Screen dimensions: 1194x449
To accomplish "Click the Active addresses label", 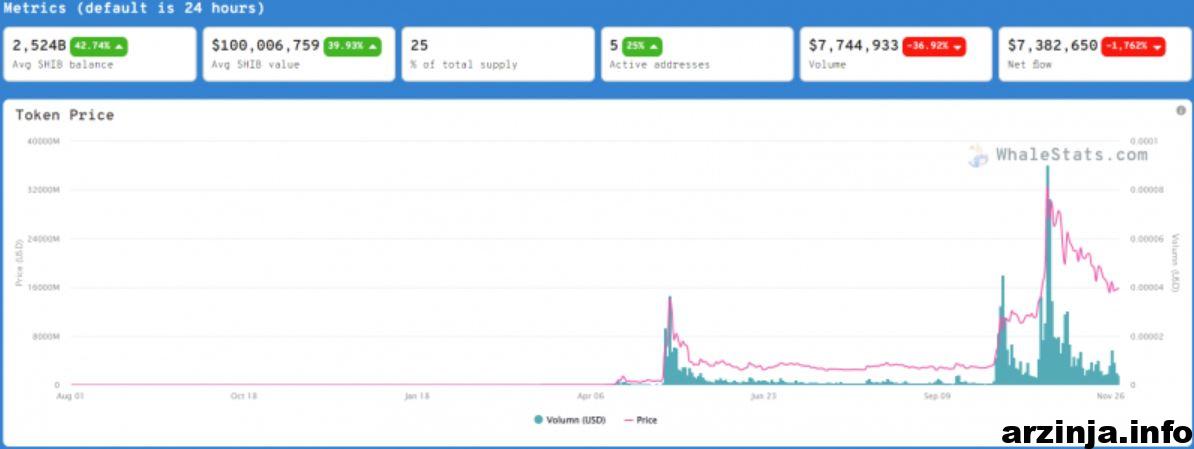I will coord(659,65).
